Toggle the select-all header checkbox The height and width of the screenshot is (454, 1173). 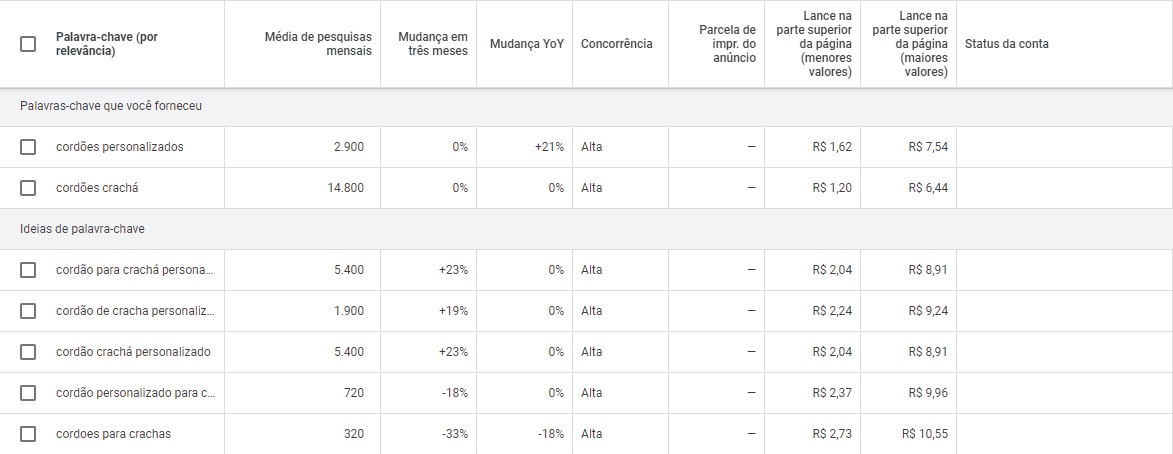28,44
